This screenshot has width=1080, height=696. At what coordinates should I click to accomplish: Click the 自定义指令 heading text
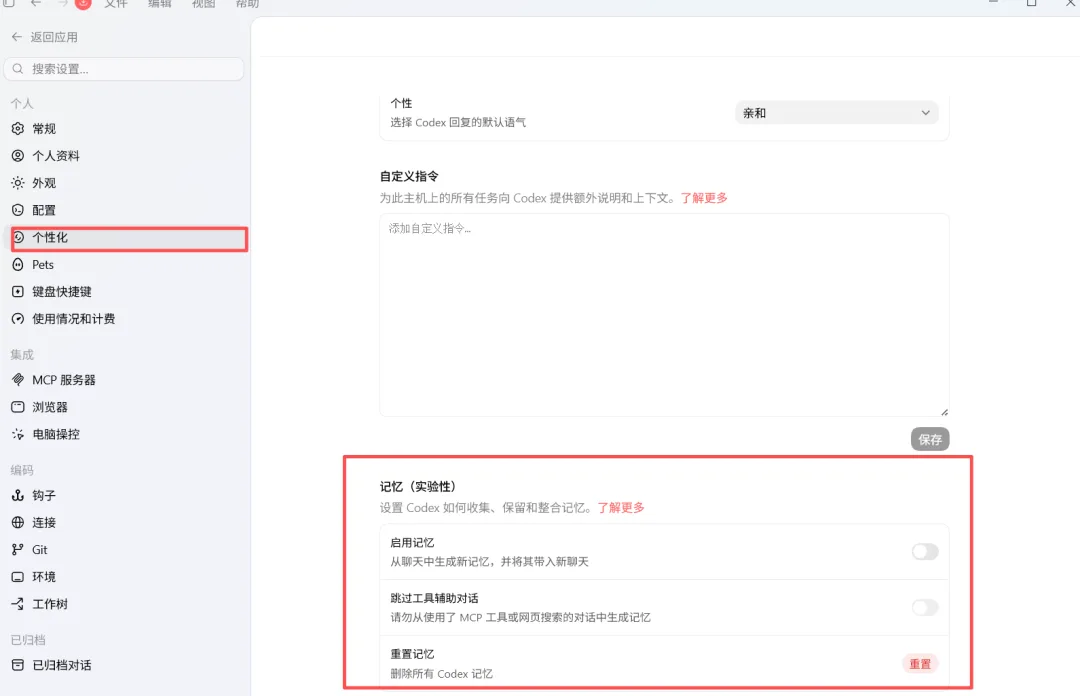pyautogui.click(x=409, y=176)
